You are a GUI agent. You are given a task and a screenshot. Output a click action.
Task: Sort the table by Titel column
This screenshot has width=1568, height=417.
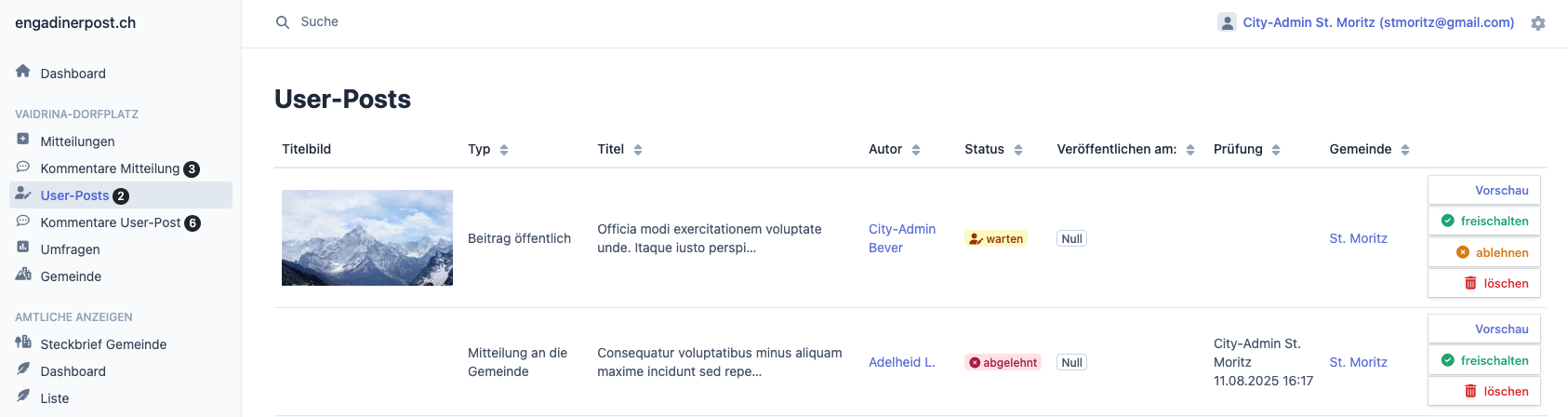coord(638,150)
